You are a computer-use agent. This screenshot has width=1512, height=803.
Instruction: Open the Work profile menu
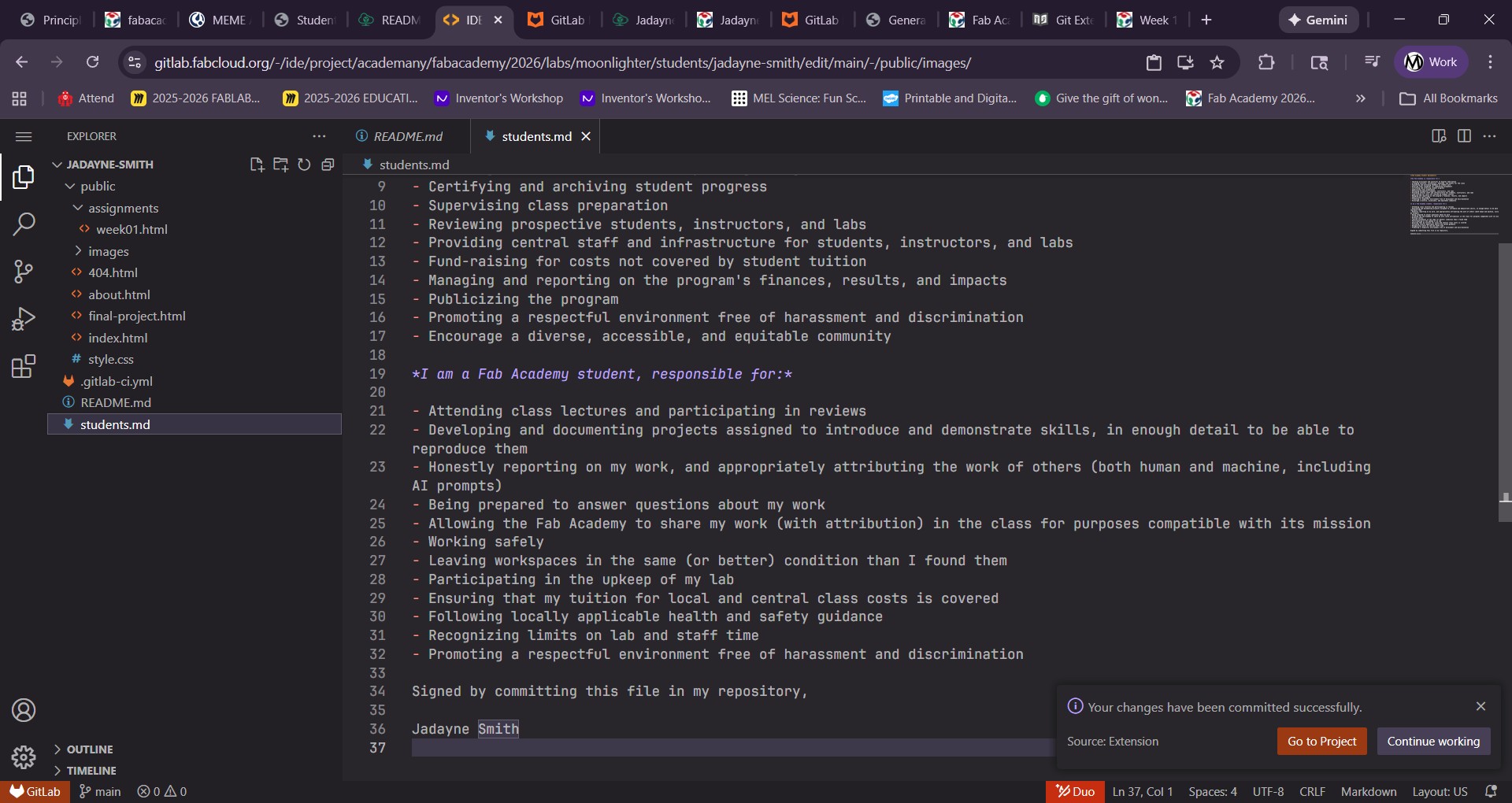pyautogui.click(x=1432, y=62)
